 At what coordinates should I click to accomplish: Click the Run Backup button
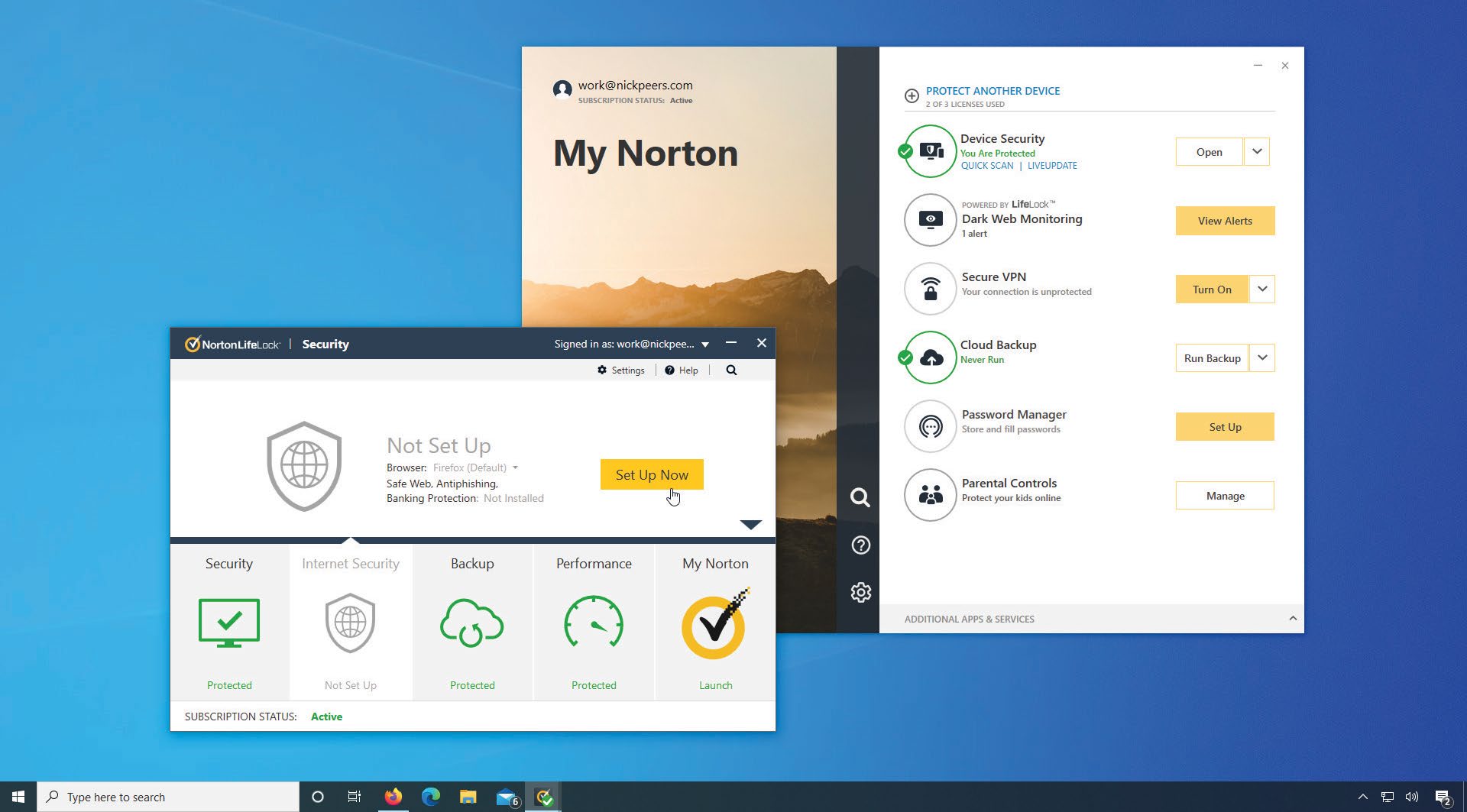(1212, 357)
